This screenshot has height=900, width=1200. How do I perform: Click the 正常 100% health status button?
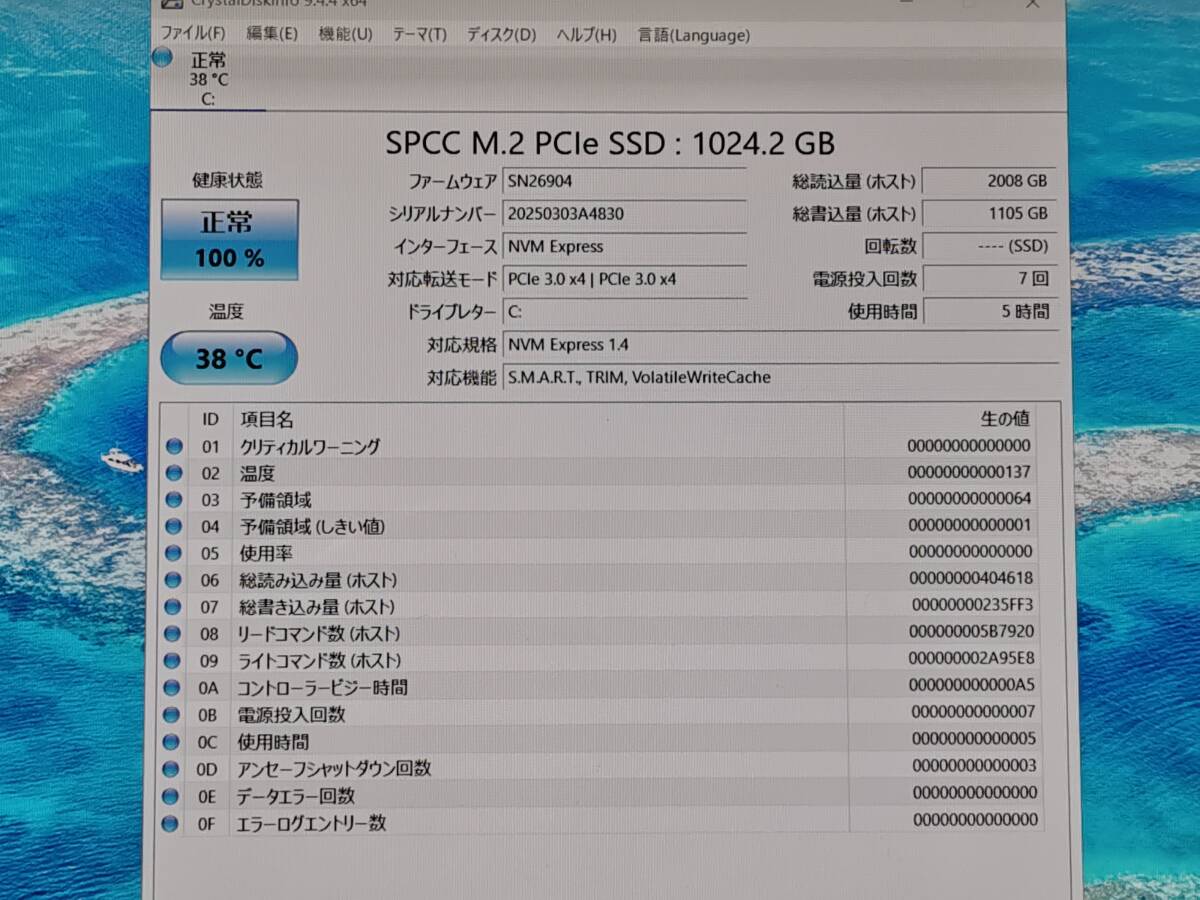[x=229, y=240]
